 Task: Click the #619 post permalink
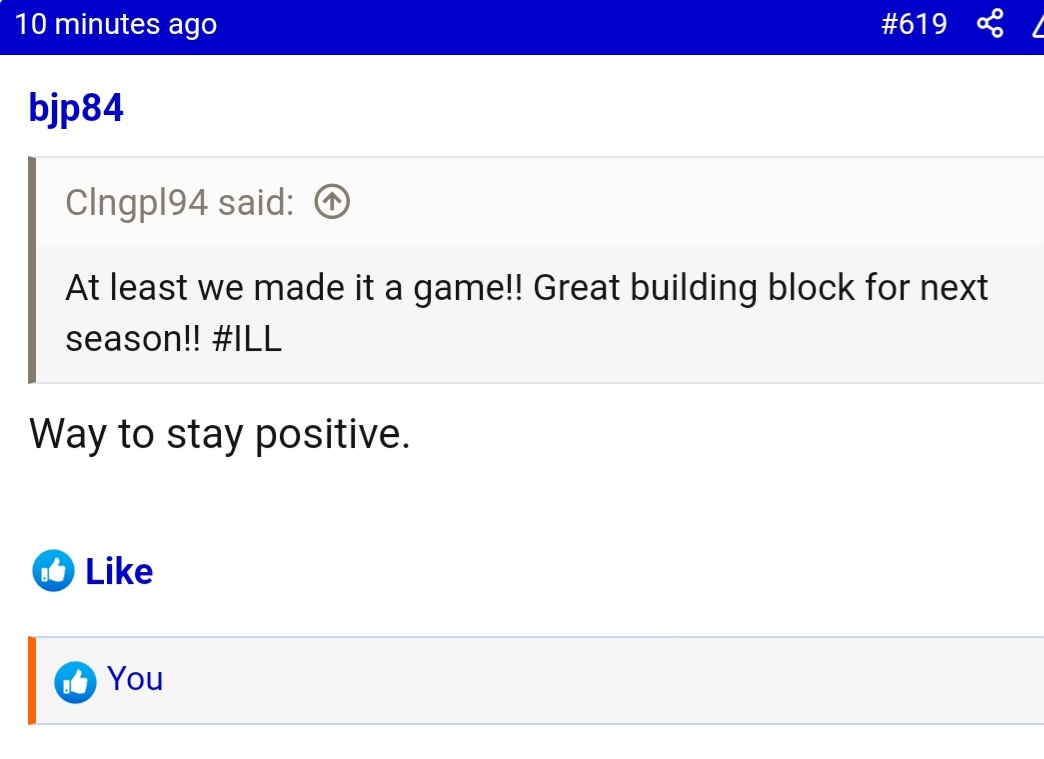pos(916,24)
